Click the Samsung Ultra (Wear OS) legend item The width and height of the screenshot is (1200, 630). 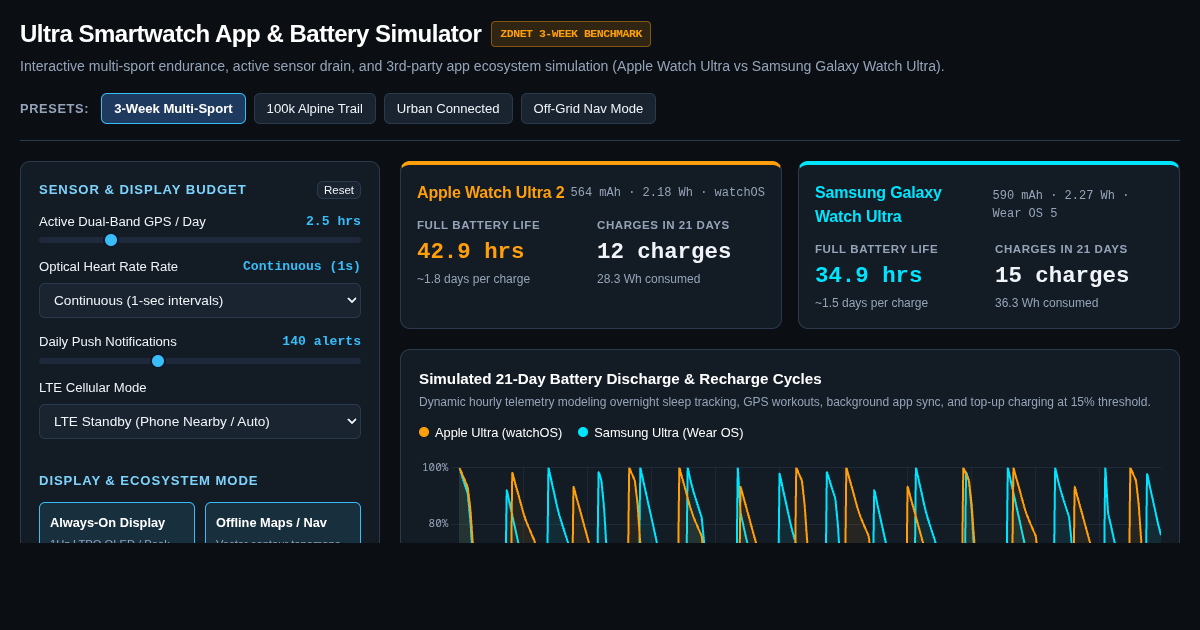click(660, 432)
